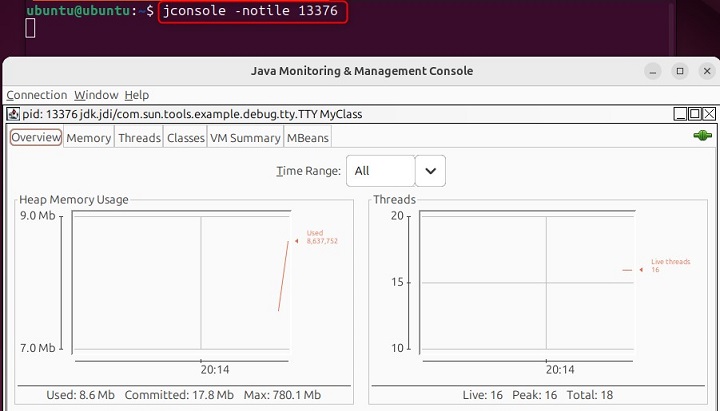
Task: Click the pid 13376 frame title text
Action: (192, 114)
